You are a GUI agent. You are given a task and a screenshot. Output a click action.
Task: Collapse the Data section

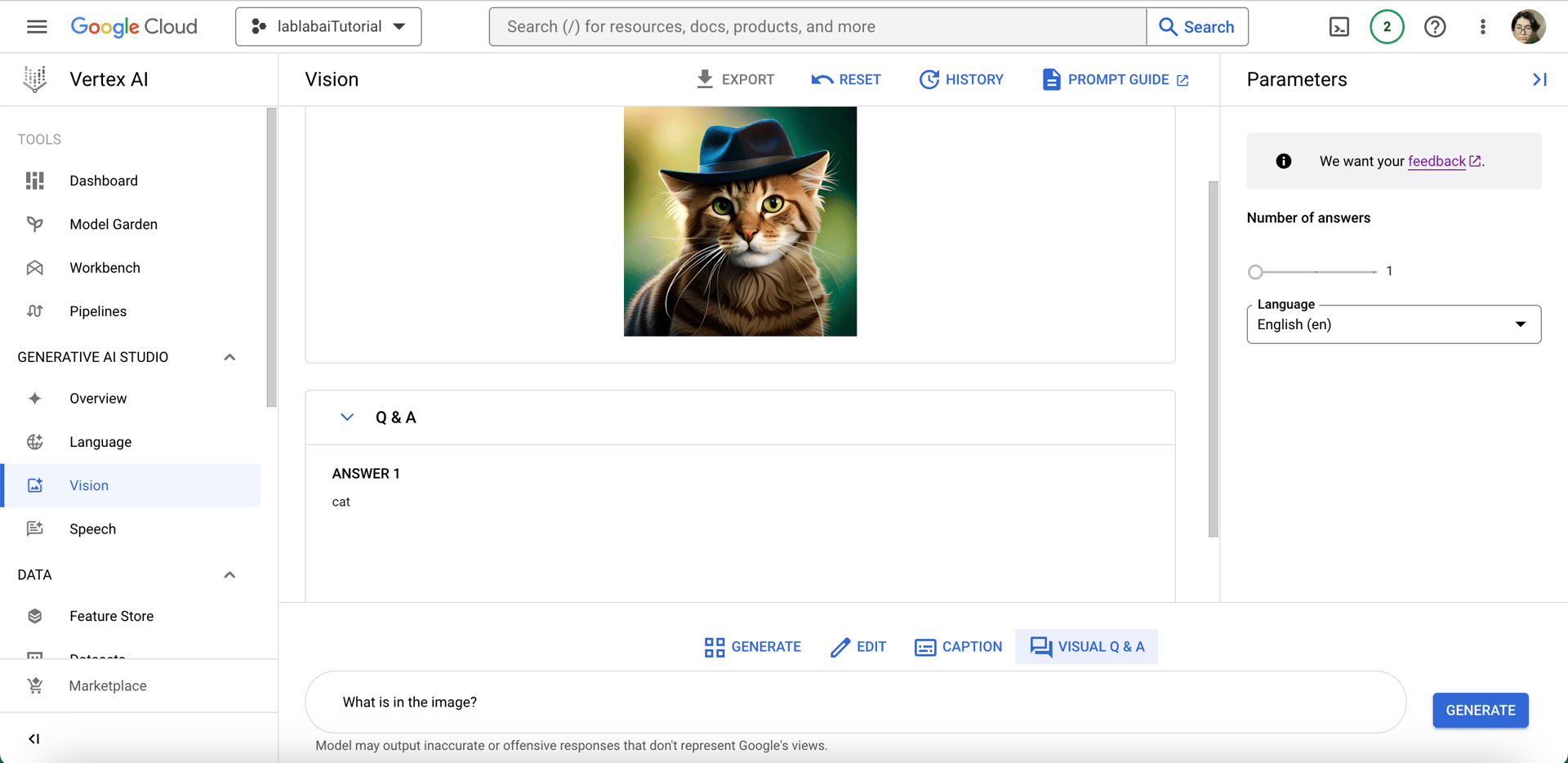point(229,575)
